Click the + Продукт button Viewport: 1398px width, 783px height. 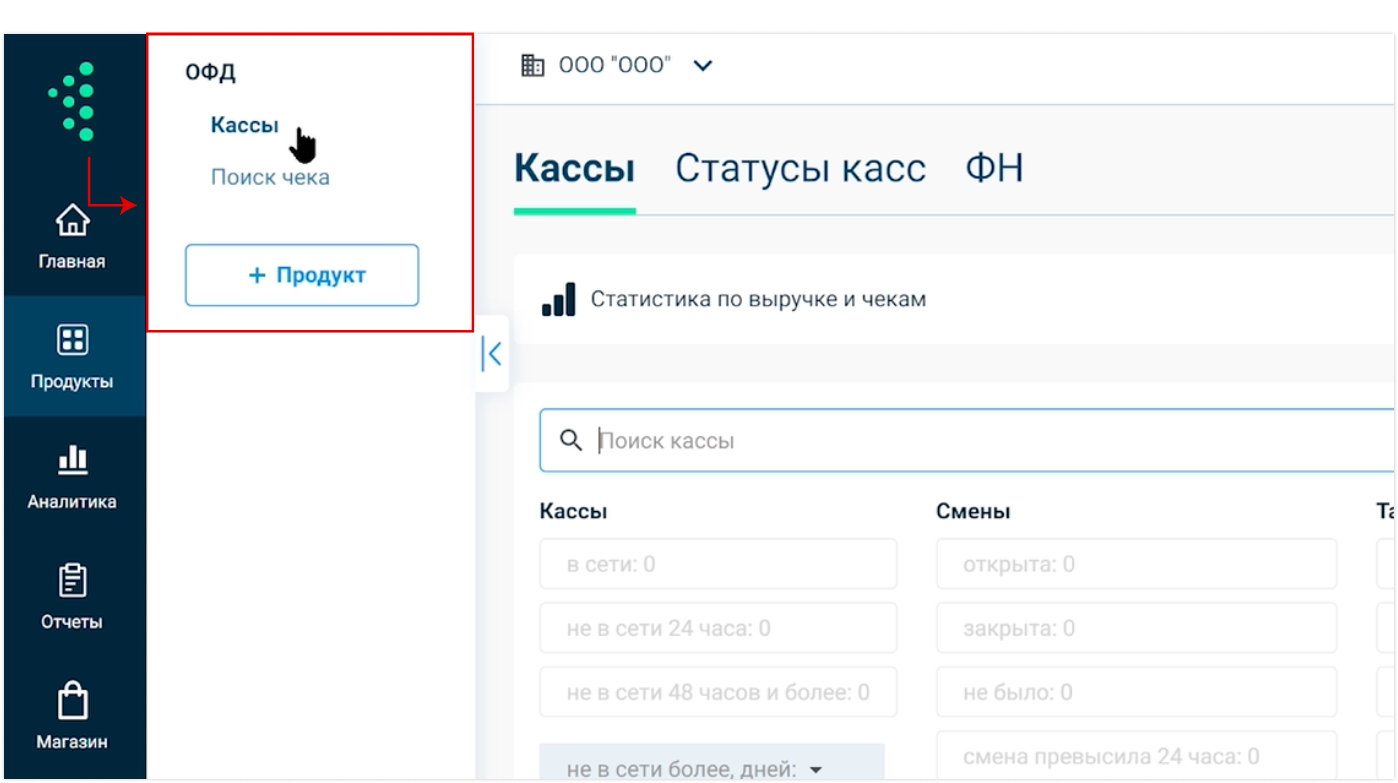coord(301,275)
